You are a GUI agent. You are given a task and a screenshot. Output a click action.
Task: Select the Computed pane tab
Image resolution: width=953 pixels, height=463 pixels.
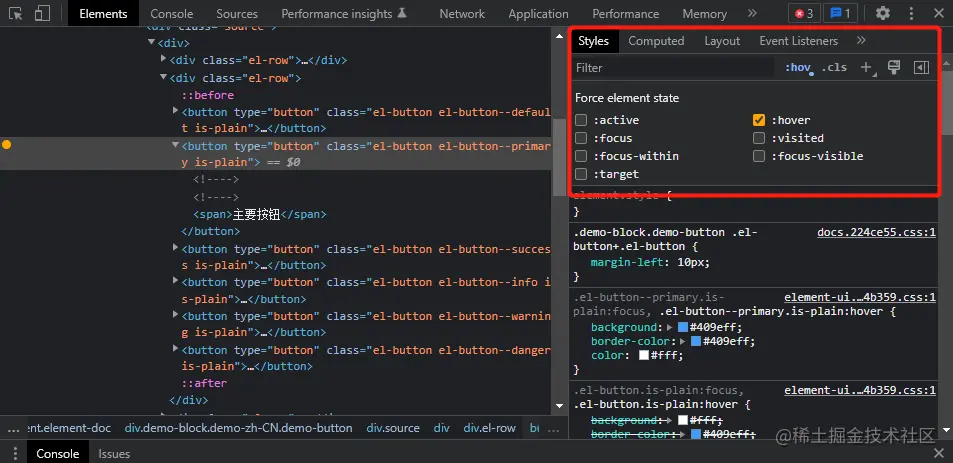point(656,41)
